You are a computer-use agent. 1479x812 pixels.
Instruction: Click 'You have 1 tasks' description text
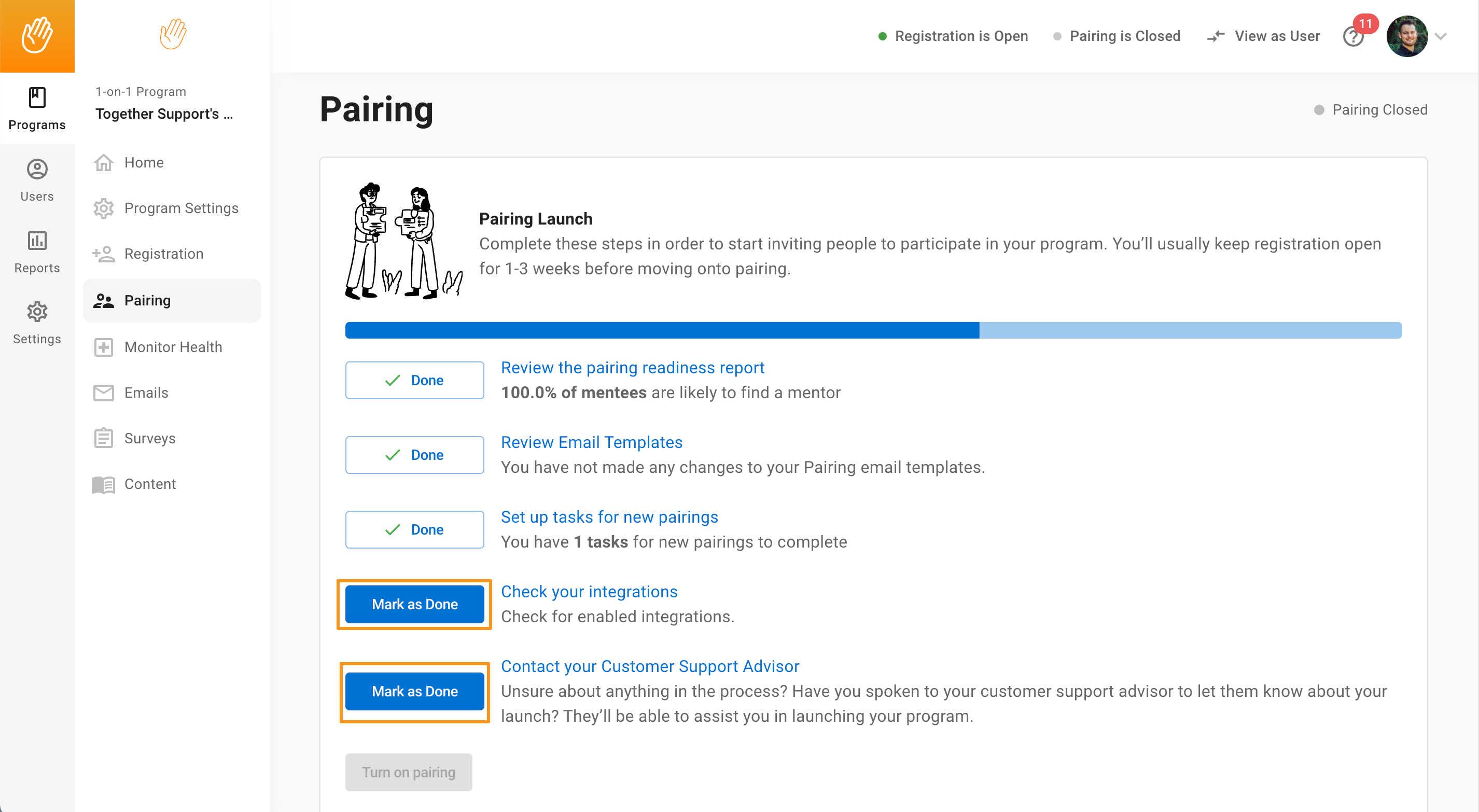[674, 541]
